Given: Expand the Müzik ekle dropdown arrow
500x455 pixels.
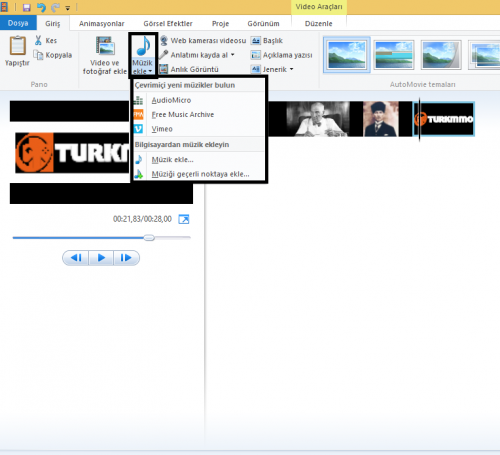Looking at the screenshot, I should click(x=150, y=71).
